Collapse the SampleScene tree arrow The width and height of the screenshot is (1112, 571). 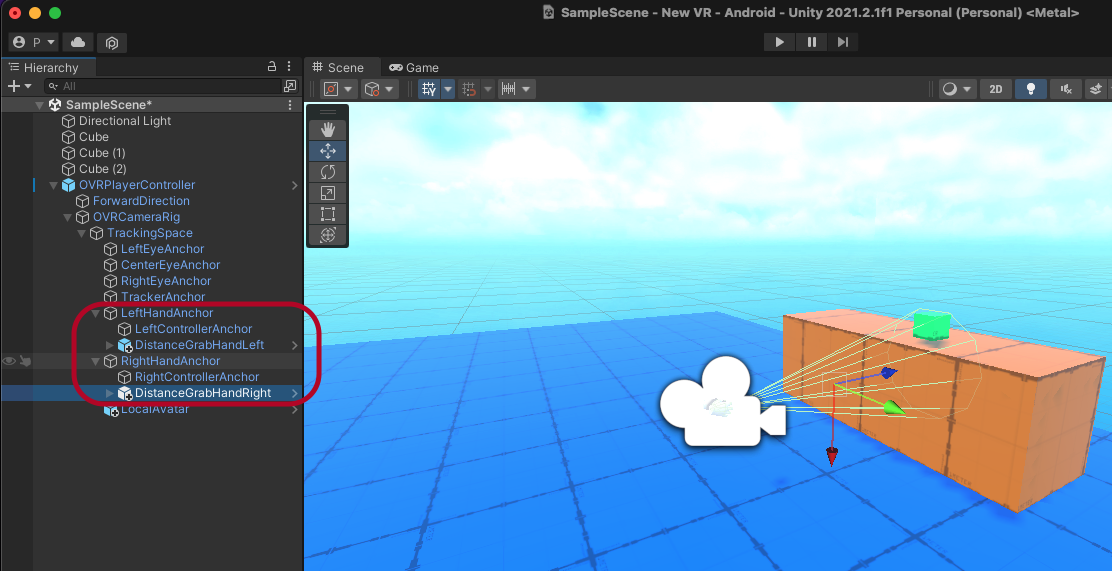pos(40,105)
